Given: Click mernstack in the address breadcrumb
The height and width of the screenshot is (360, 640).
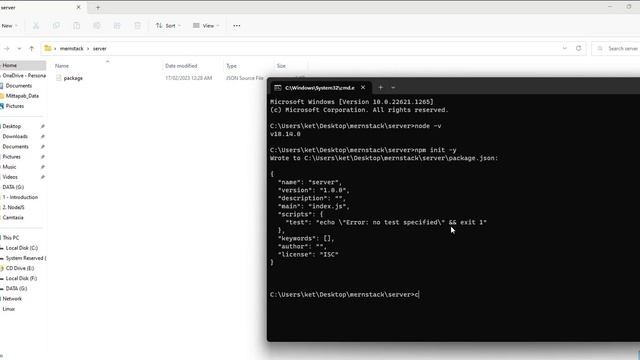Looking at the screenshot, I should click(71, 49).
